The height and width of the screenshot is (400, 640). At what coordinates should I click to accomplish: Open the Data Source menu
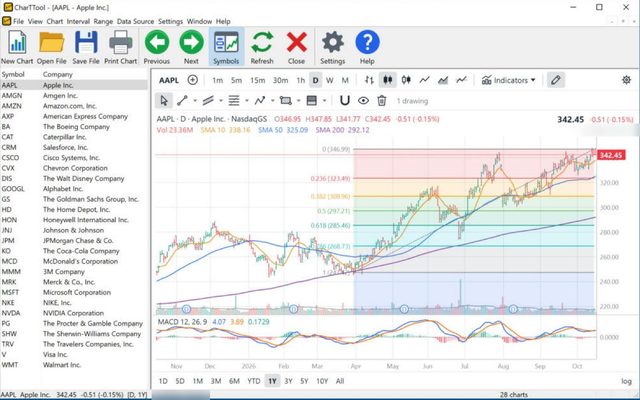136,21
